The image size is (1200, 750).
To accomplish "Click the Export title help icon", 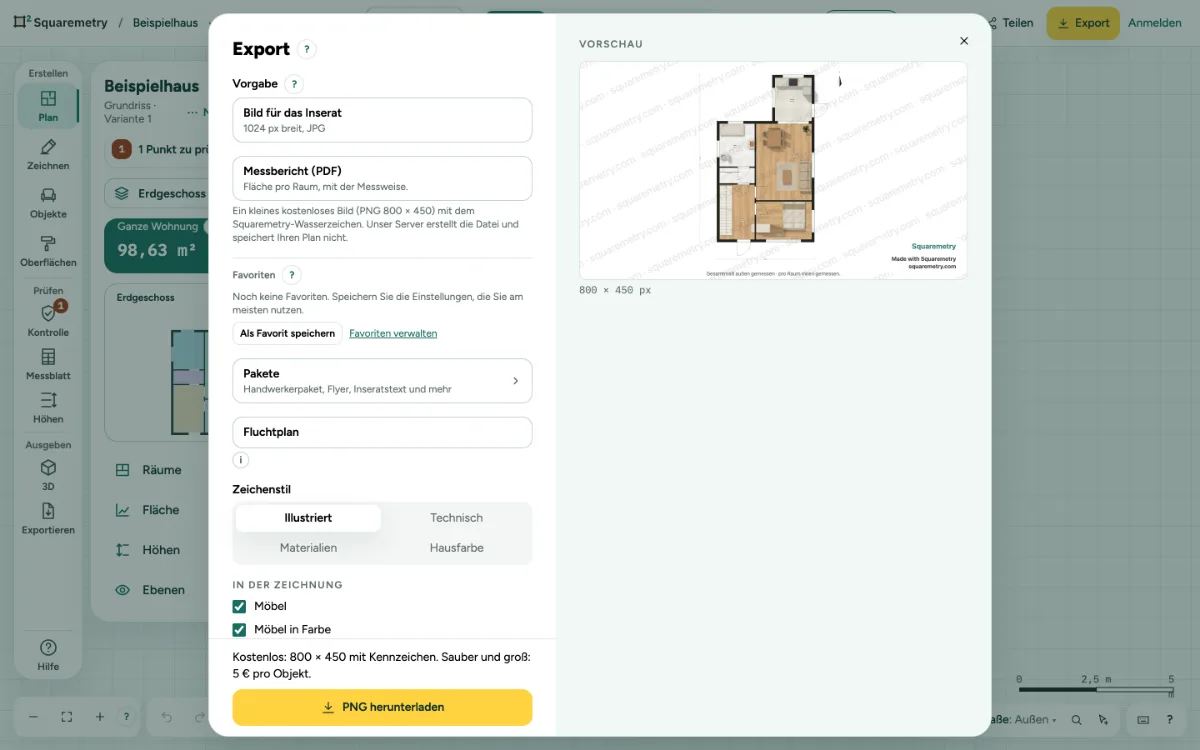I will coord(306,49).
